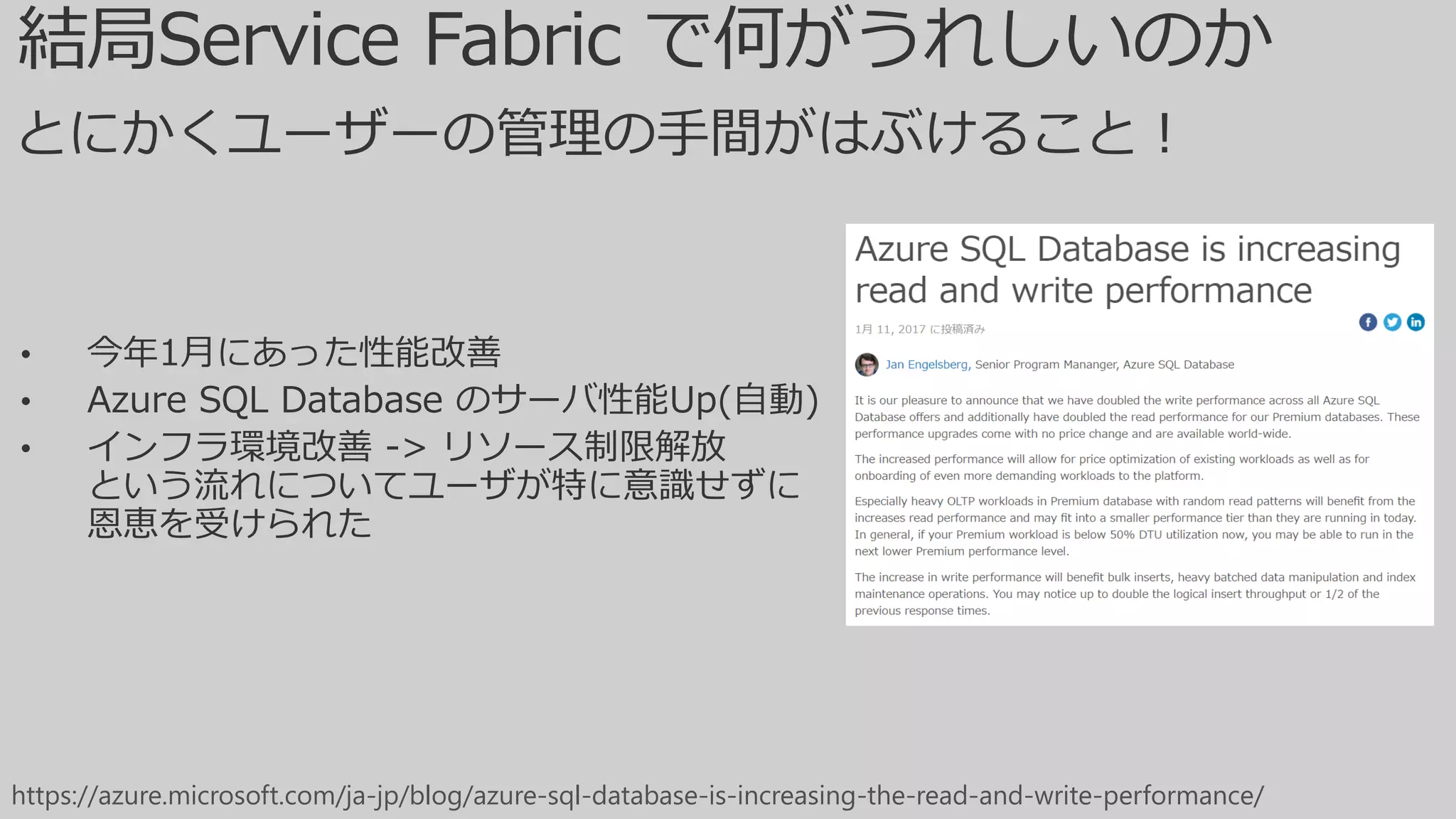Click the bullet 'インフラ環境改善 -> リソース制限解放'
This screenshot has height=819, width=1456.
coord(406,446)
